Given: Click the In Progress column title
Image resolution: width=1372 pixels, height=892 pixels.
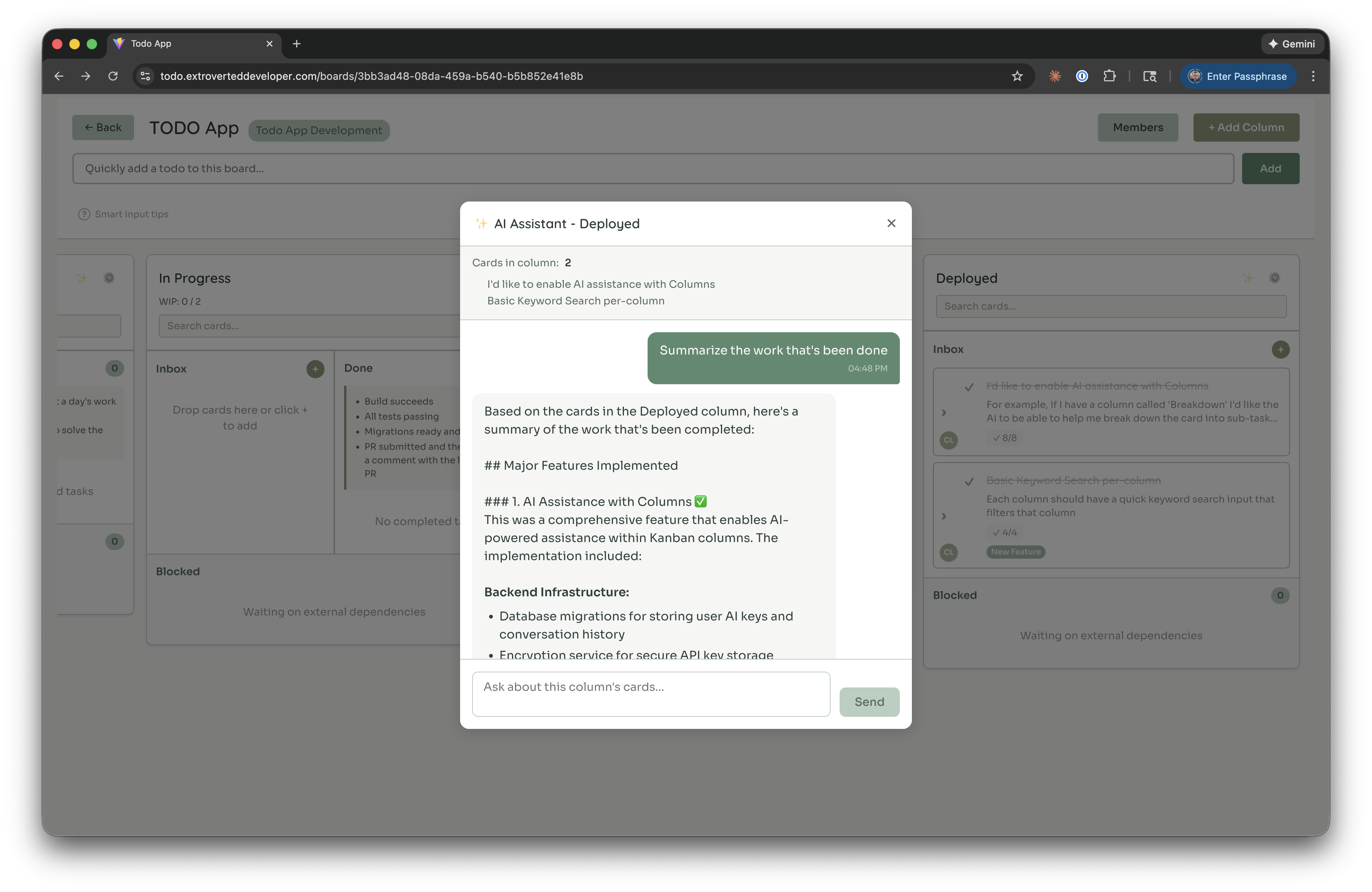Looking at the screenshot, I should pyautogui.click(x=194, y=278).
